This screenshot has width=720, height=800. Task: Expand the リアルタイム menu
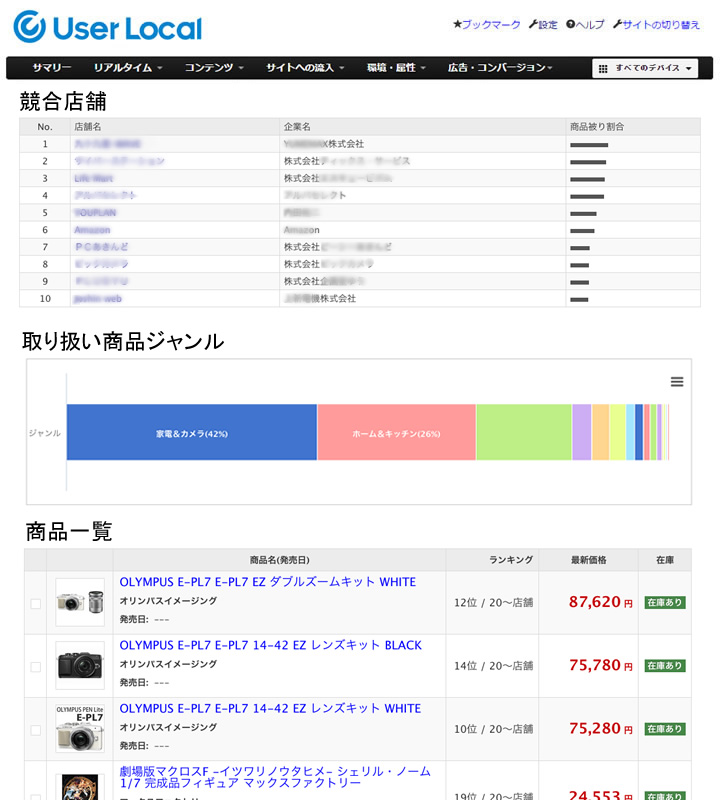[128, 68]
